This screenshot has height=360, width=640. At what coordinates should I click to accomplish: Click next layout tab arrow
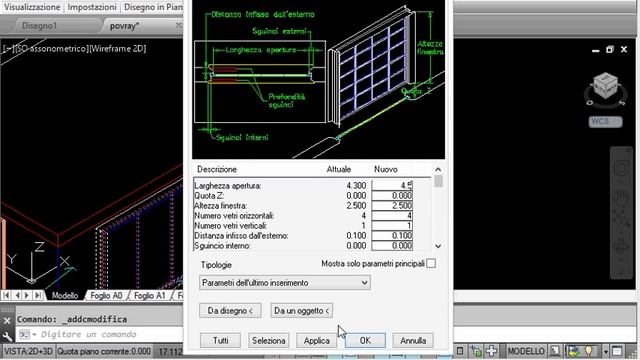pos(27,295)
